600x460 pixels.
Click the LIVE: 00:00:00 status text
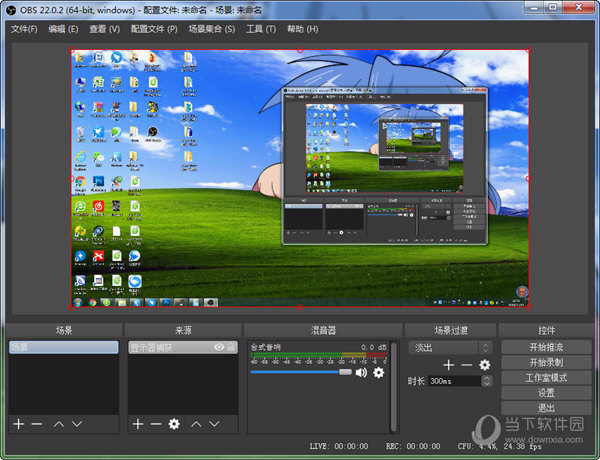click(x=339, y=446)
